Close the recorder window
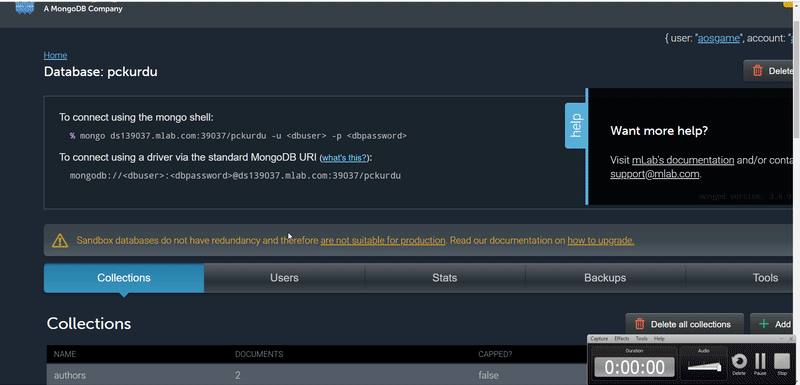800x385 pixels. tap(791, 339)
